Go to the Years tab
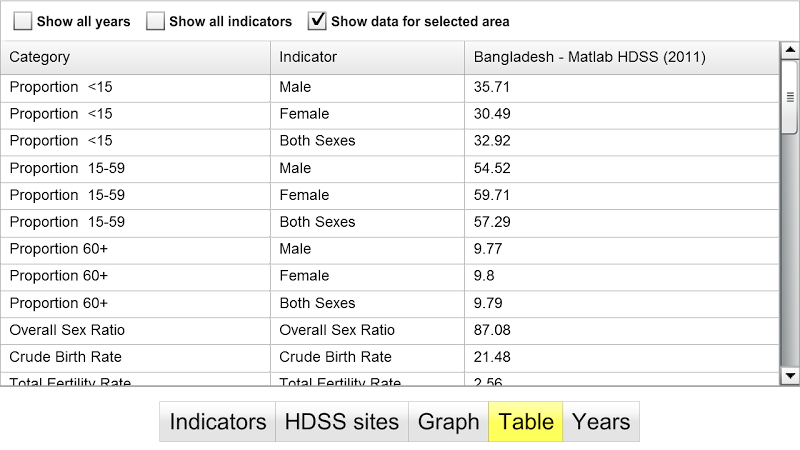The width and height of the screenshot is (800, 450). [601, 422]
